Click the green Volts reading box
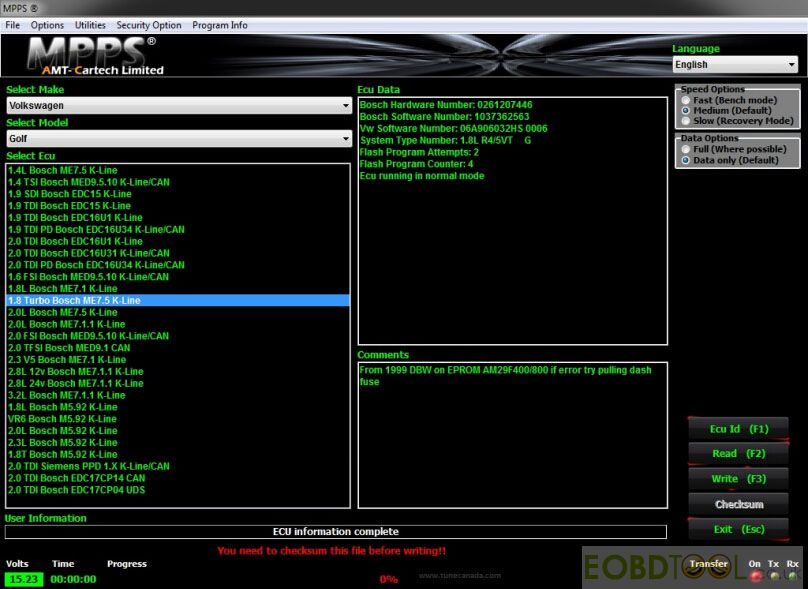808x589 pixels. point(24,579)
